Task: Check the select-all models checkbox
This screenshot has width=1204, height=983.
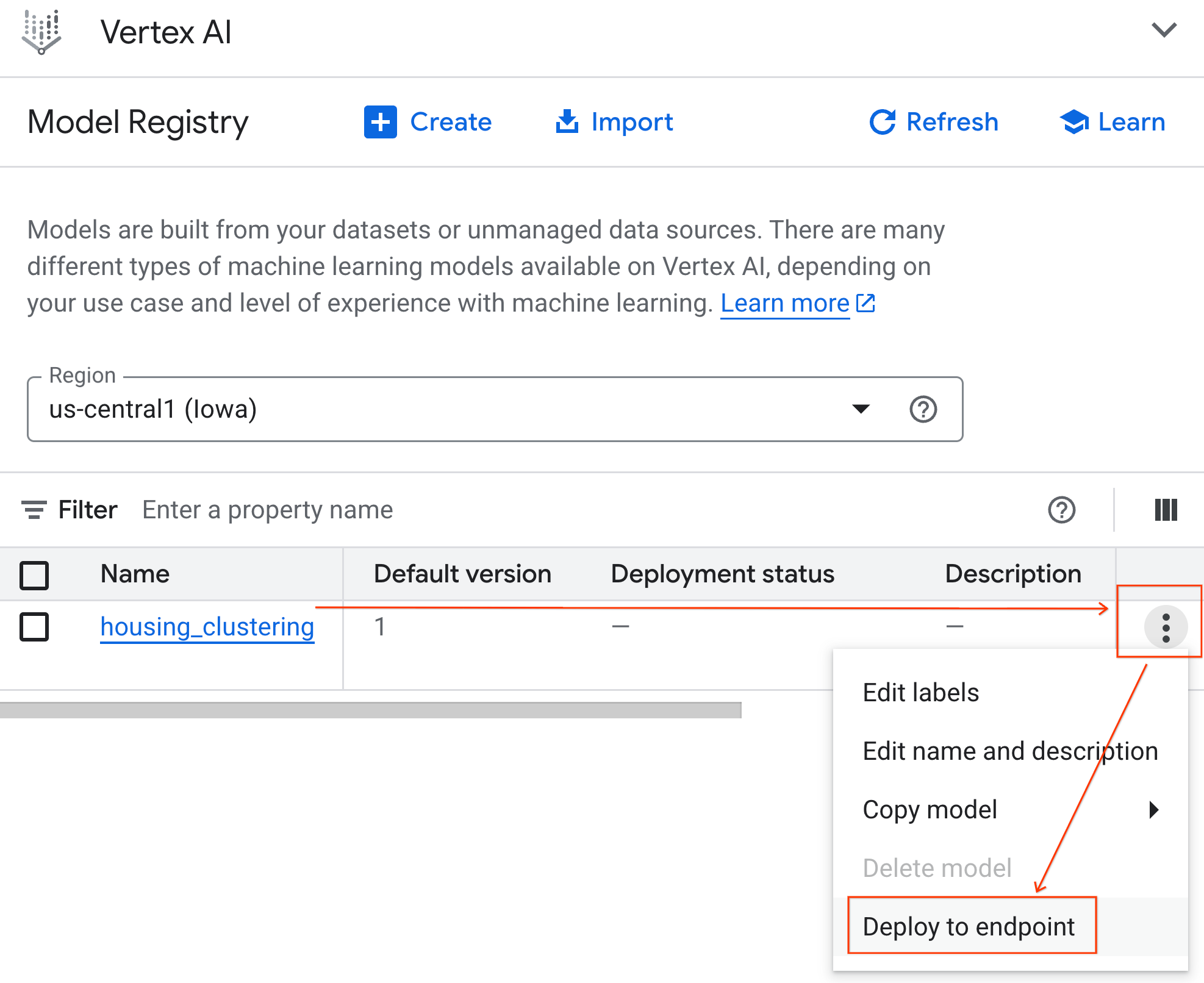Action: click(34, 574)
